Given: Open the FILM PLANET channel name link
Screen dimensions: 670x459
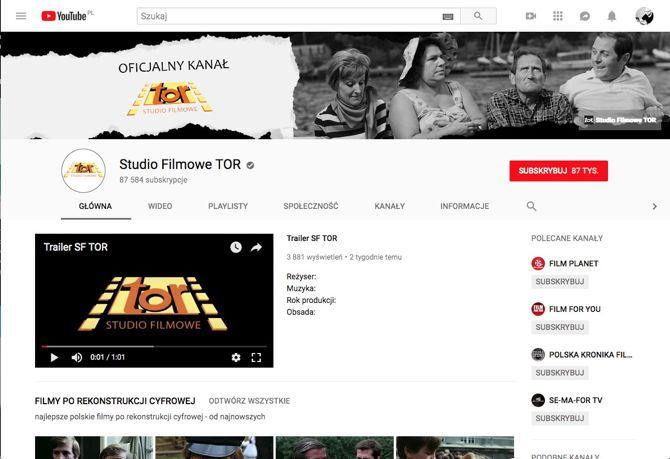Looking at the screenshot, I should point(573,264).
